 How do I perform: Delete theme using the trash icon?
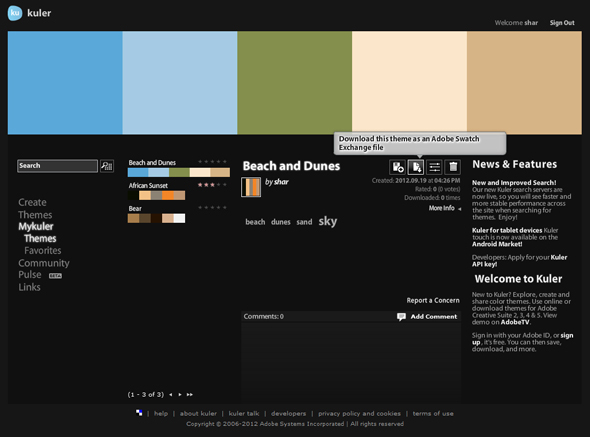453,167
